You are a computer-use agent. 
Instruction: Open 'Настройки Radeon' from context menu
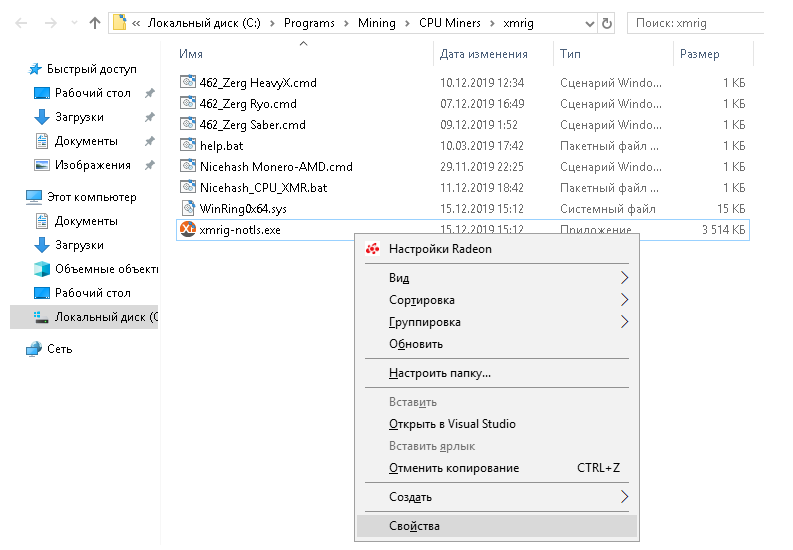coord(497,249)
